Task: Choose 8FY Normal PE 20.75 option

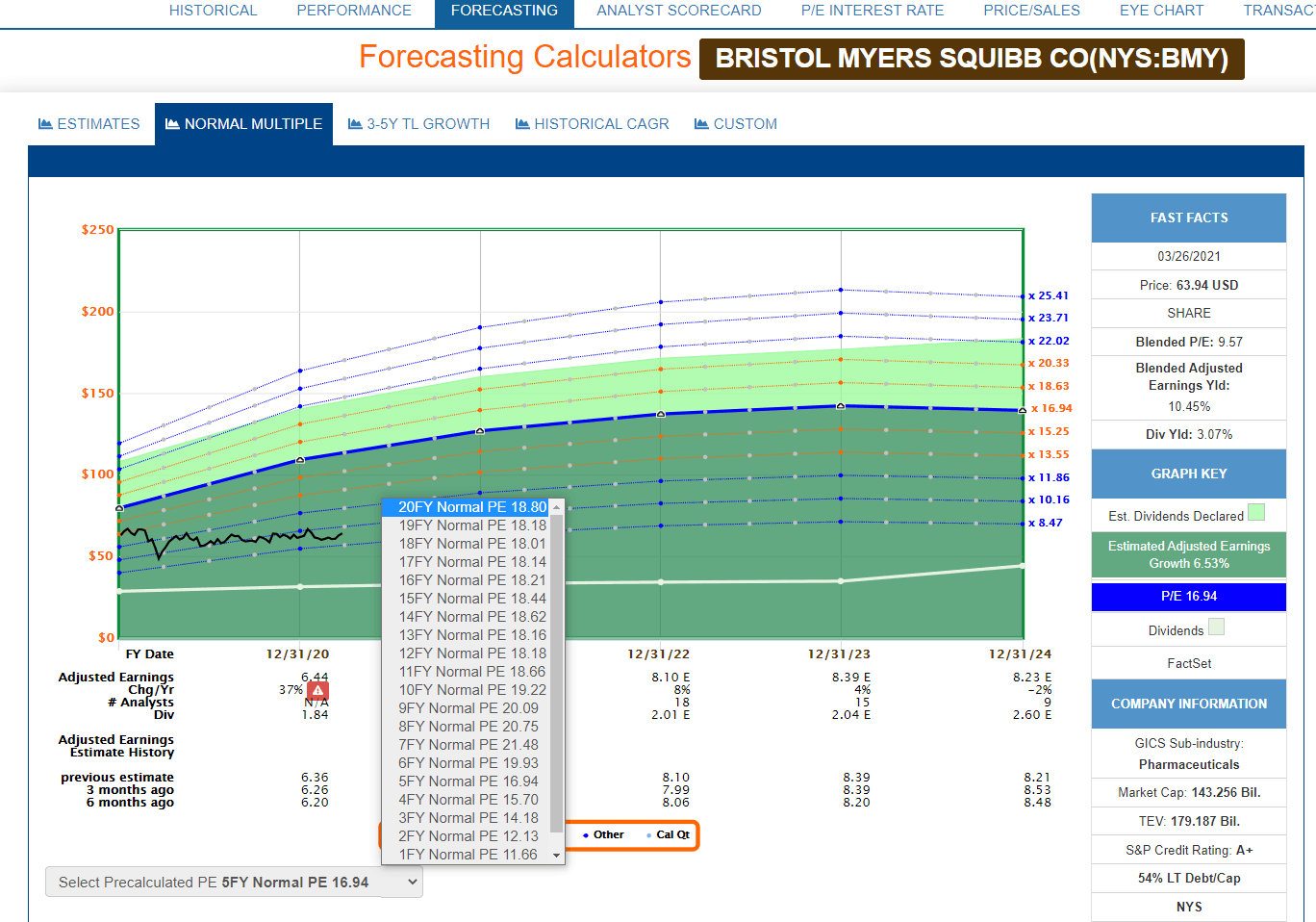Action: click(x=467, y=727)
